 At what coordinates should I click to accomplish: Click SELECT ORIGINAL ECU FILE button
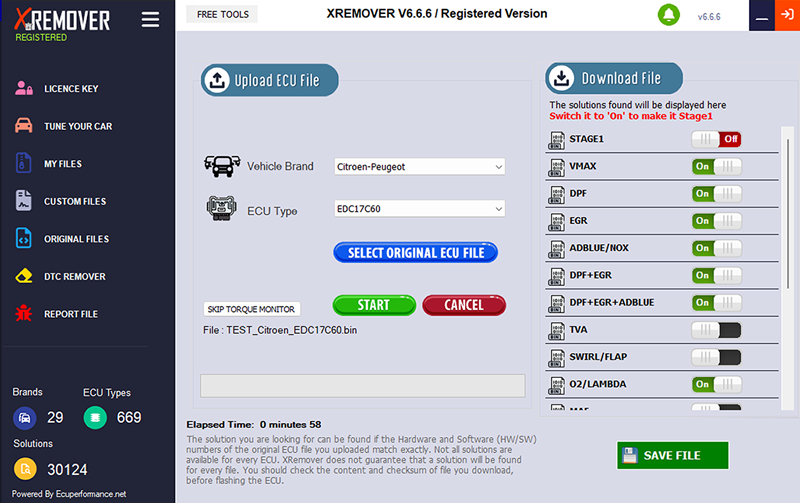415,253
